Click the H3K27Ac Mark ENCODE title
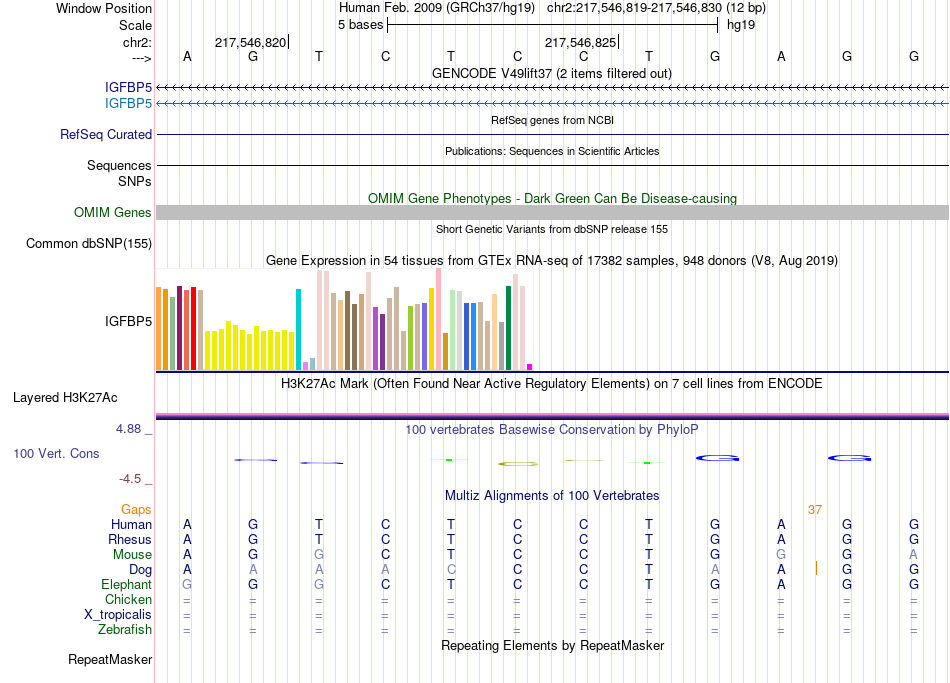Screen dimensions: 950x683 pyautogui.click(x=552, y=384)
